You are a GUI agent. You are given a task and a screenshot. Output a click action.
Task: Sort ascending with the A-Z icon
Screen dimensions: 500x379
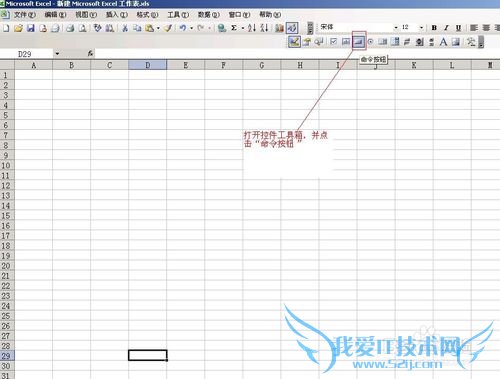[252, 28]
